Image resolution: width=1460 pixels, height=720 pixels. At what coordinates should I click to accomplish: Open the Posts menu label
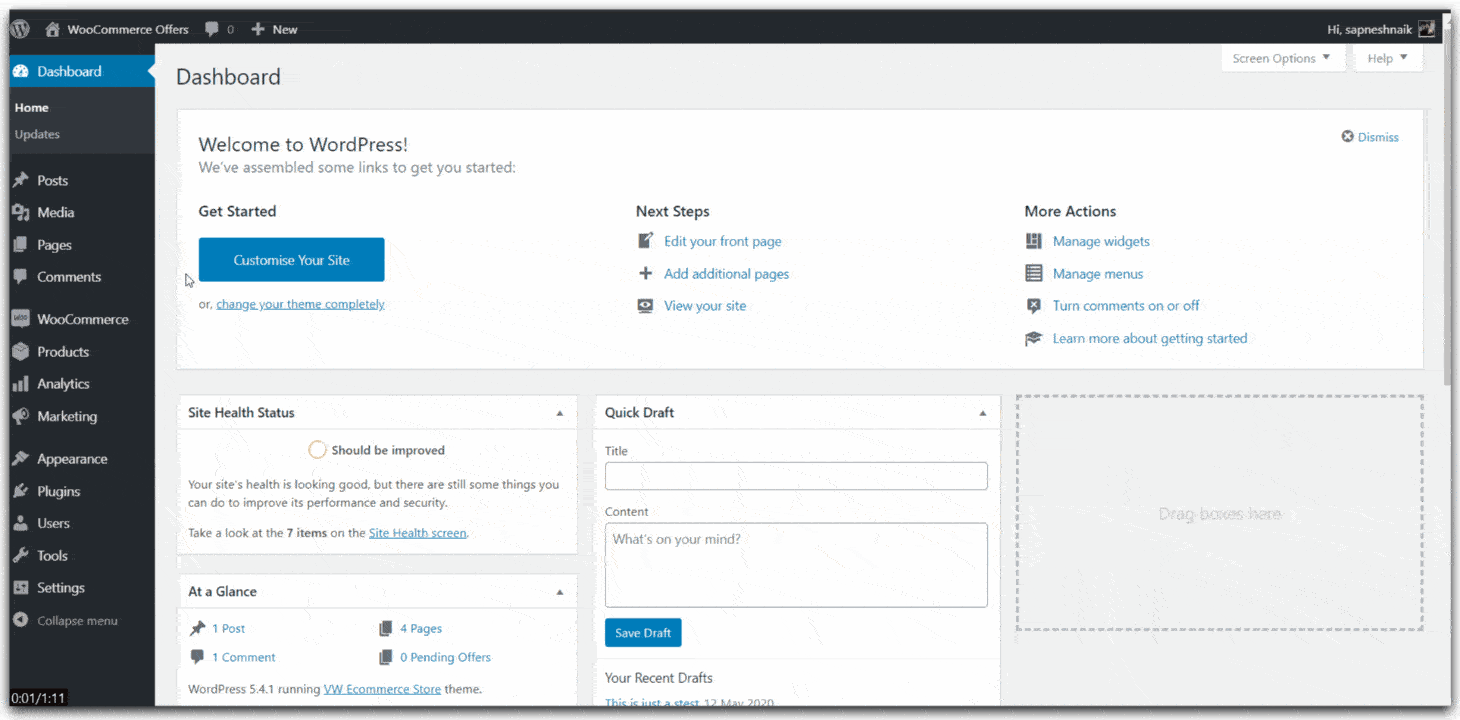point(53,180)
